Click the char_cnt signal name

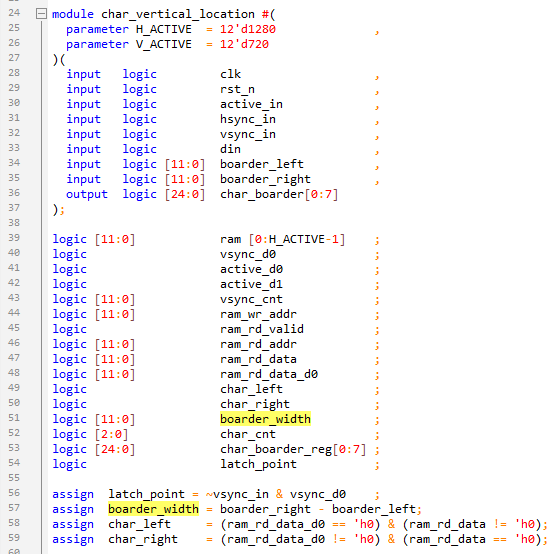coord(248,434)
